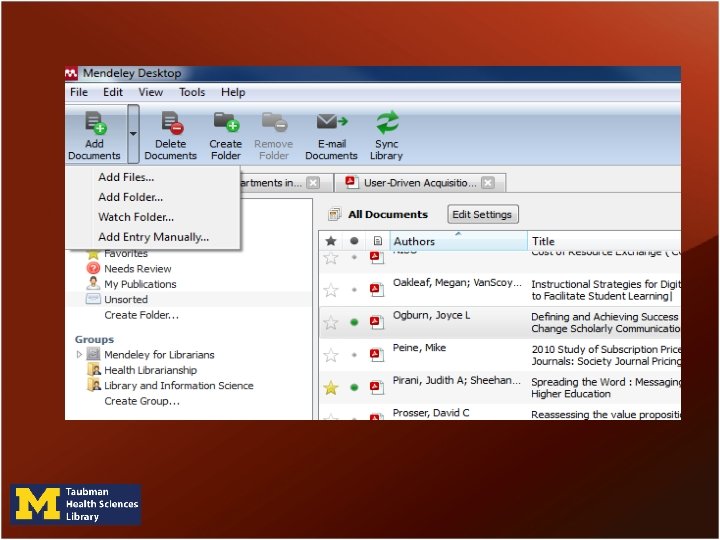The image size is (720, 540).
Task: Select Library and Information Science group
Action: [x=179, y=386]
